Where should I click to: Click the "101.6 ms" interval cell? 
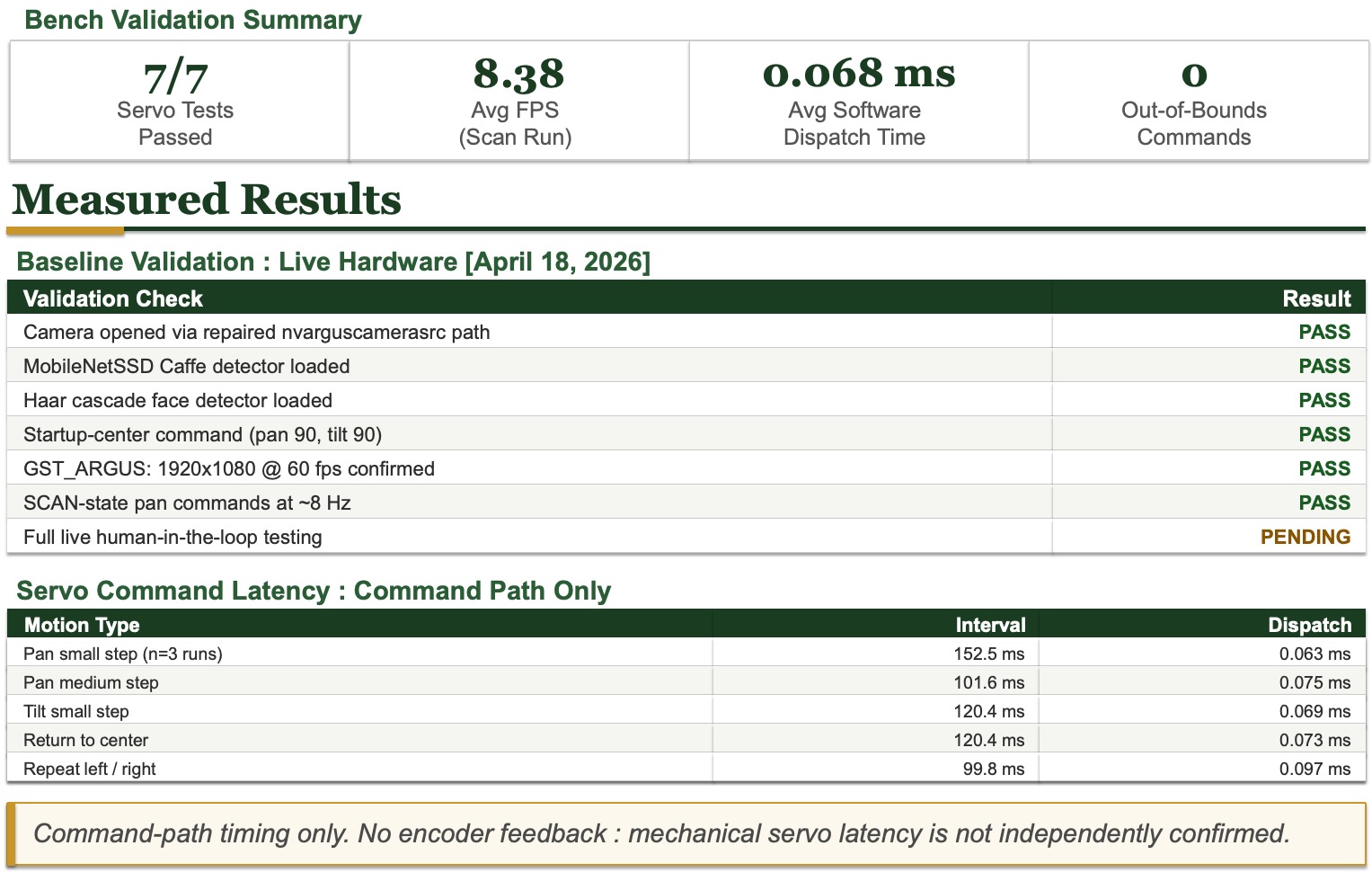pyautogui.click(x=989, y=682)
